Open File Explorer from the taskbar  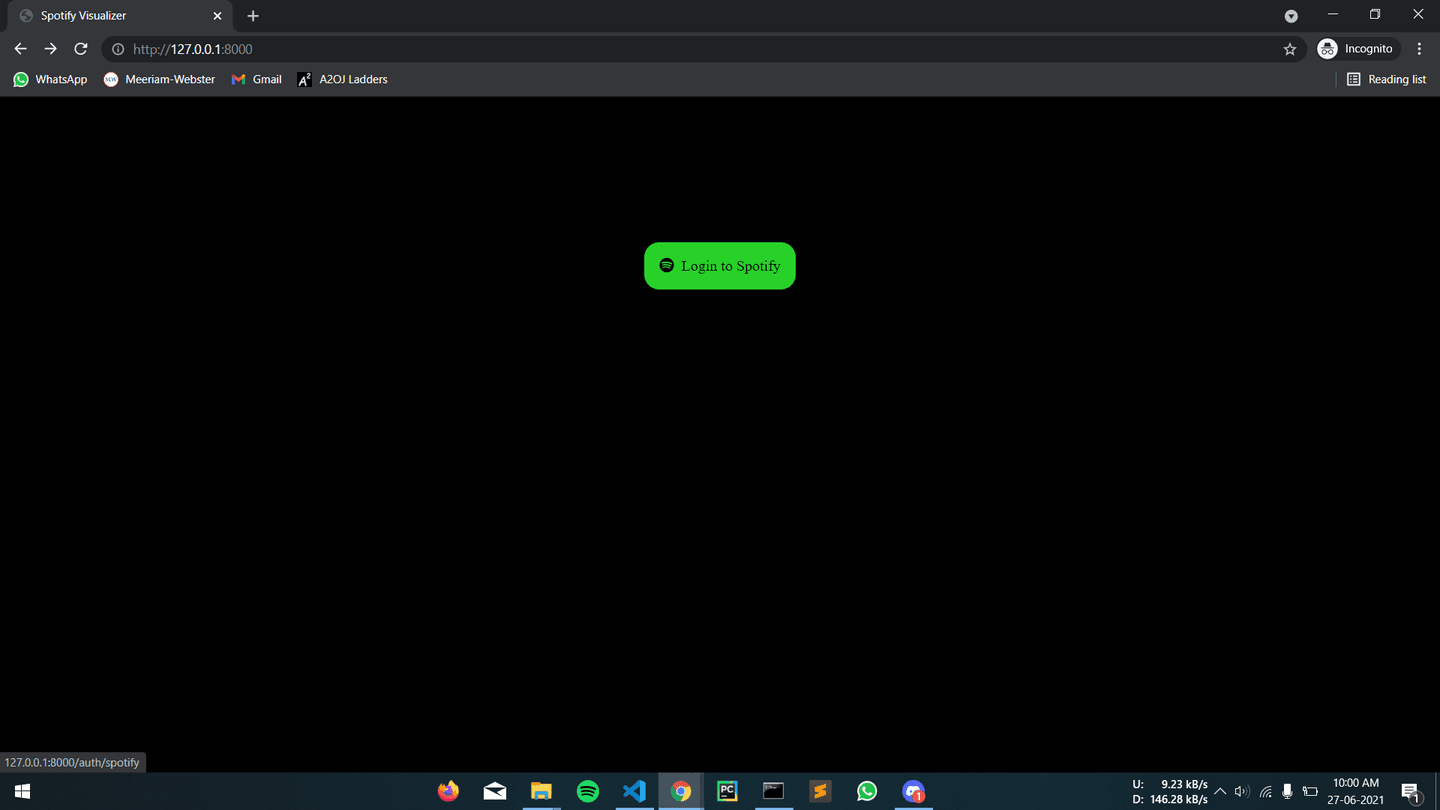point(541,791)
